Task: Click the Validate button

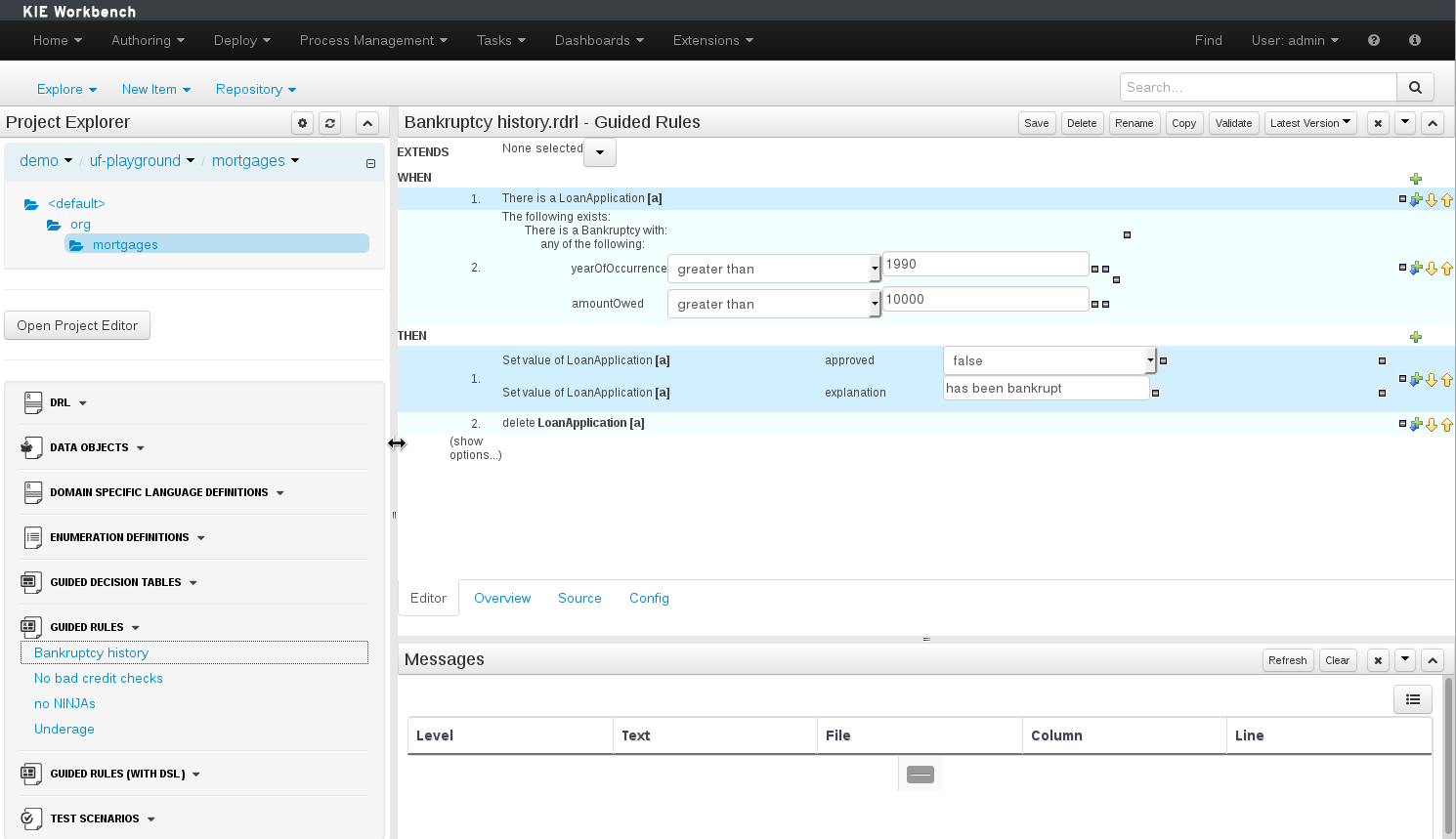Action: (1233, 123)
